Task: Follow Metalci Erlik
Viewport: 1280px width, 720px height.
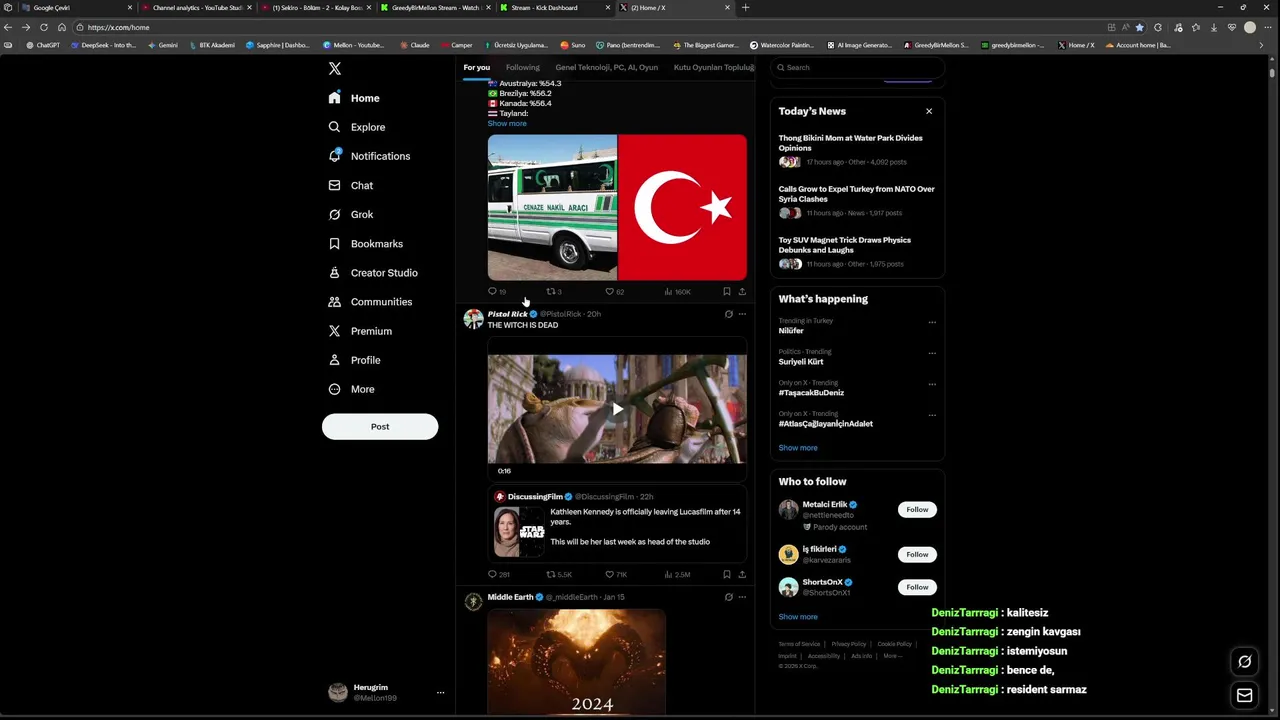Action: click(917, 510)
